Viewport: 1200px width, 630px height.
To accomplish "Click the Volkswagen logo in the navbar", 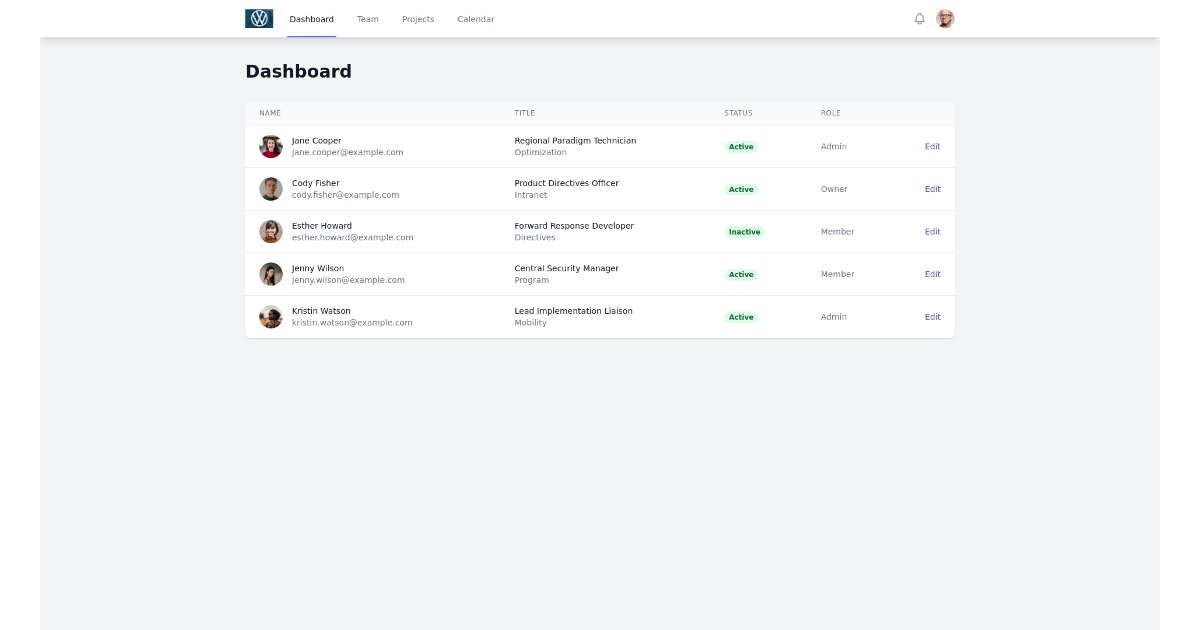I will (x=259, y=17).
